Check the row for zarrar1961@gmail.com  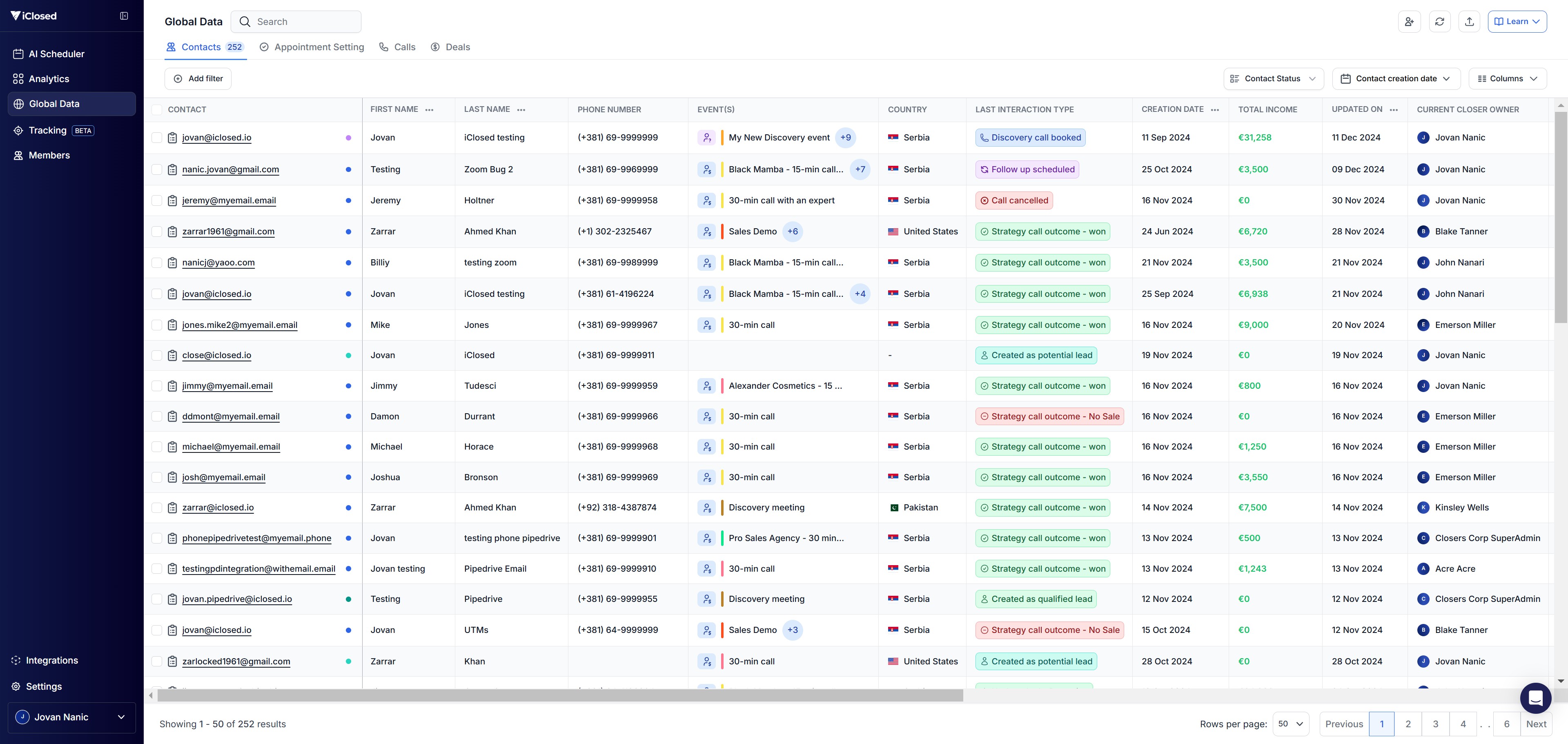(x=157, y=232)
